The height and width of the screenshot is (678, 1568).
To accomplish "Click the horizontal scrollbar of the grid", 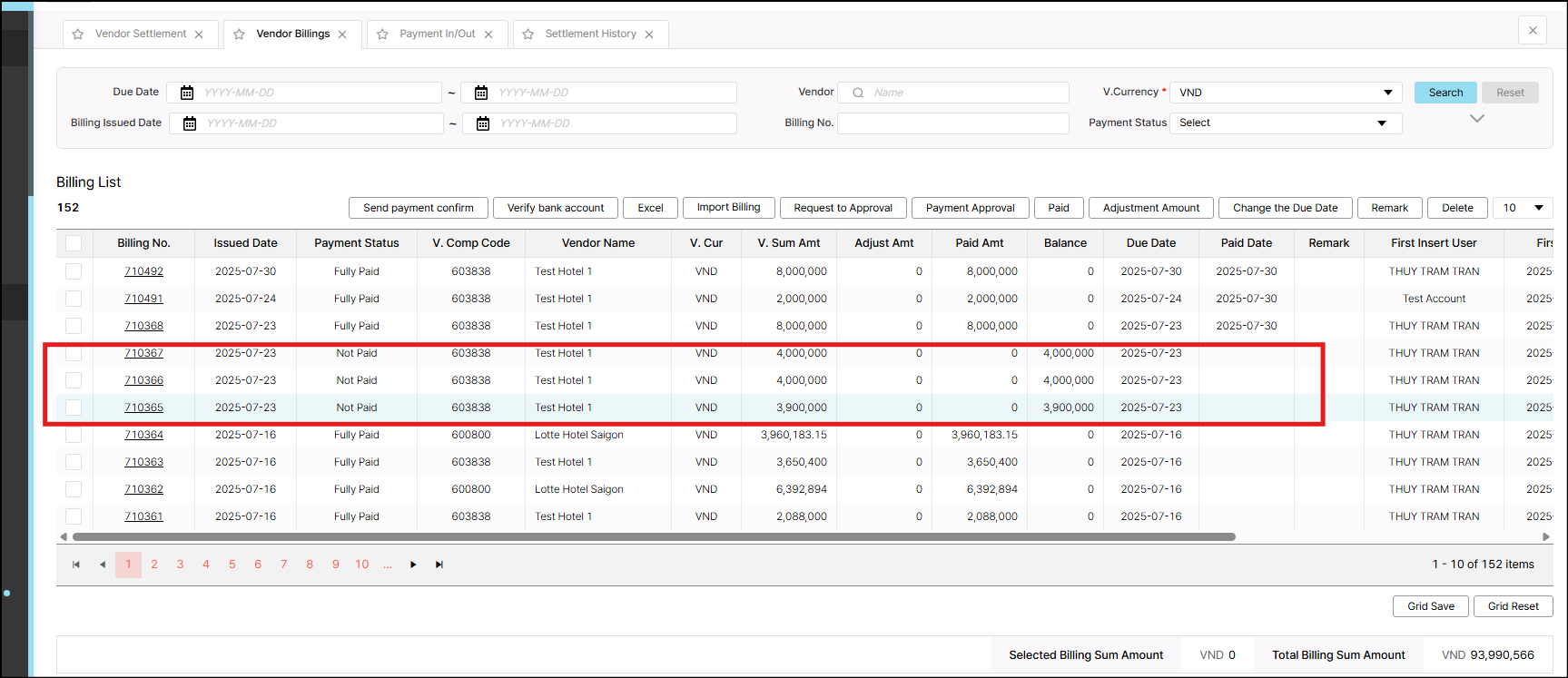I will pyautogui.click(x=654, y=537).
